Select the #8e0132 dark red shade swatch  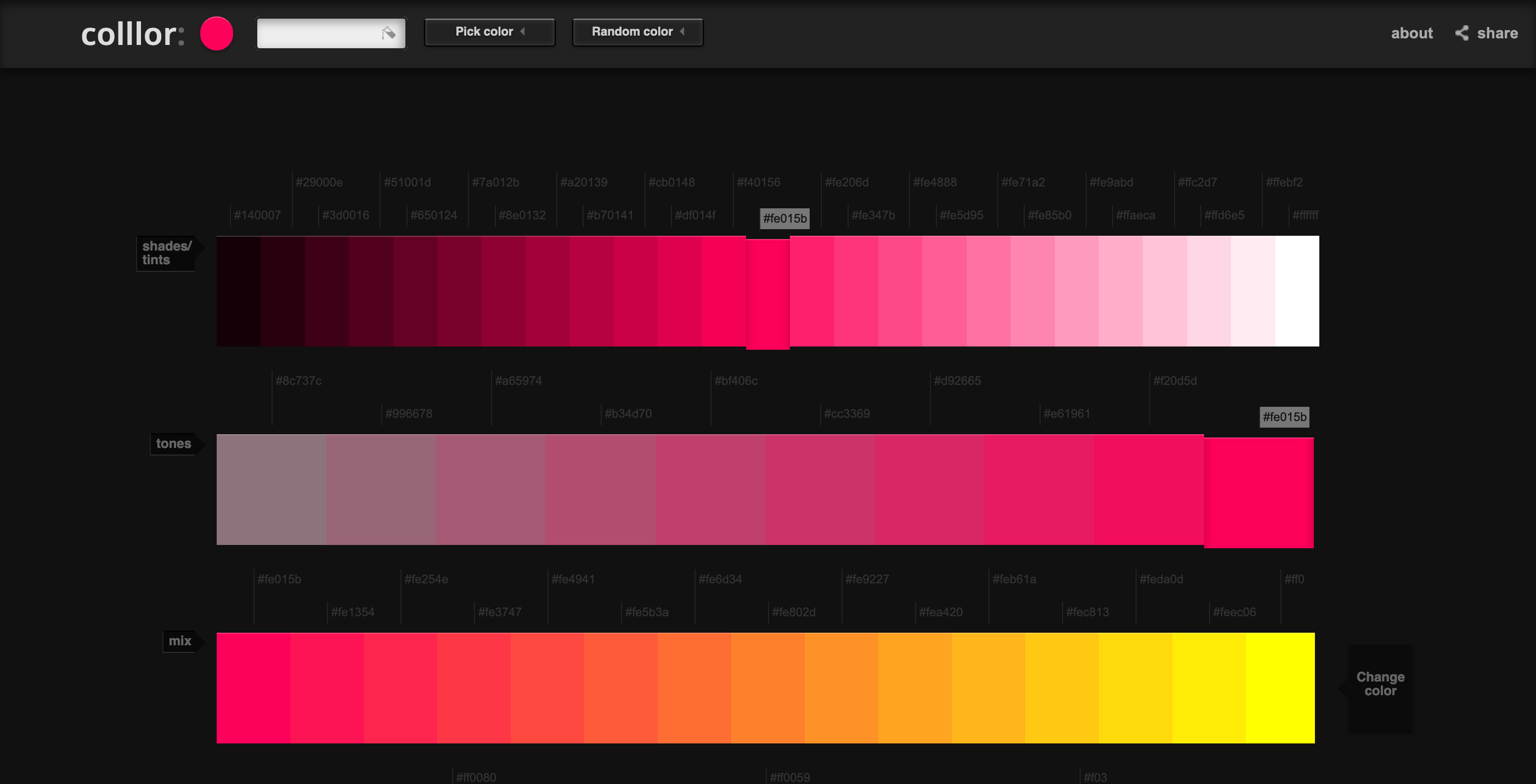(x=503, y=291)
